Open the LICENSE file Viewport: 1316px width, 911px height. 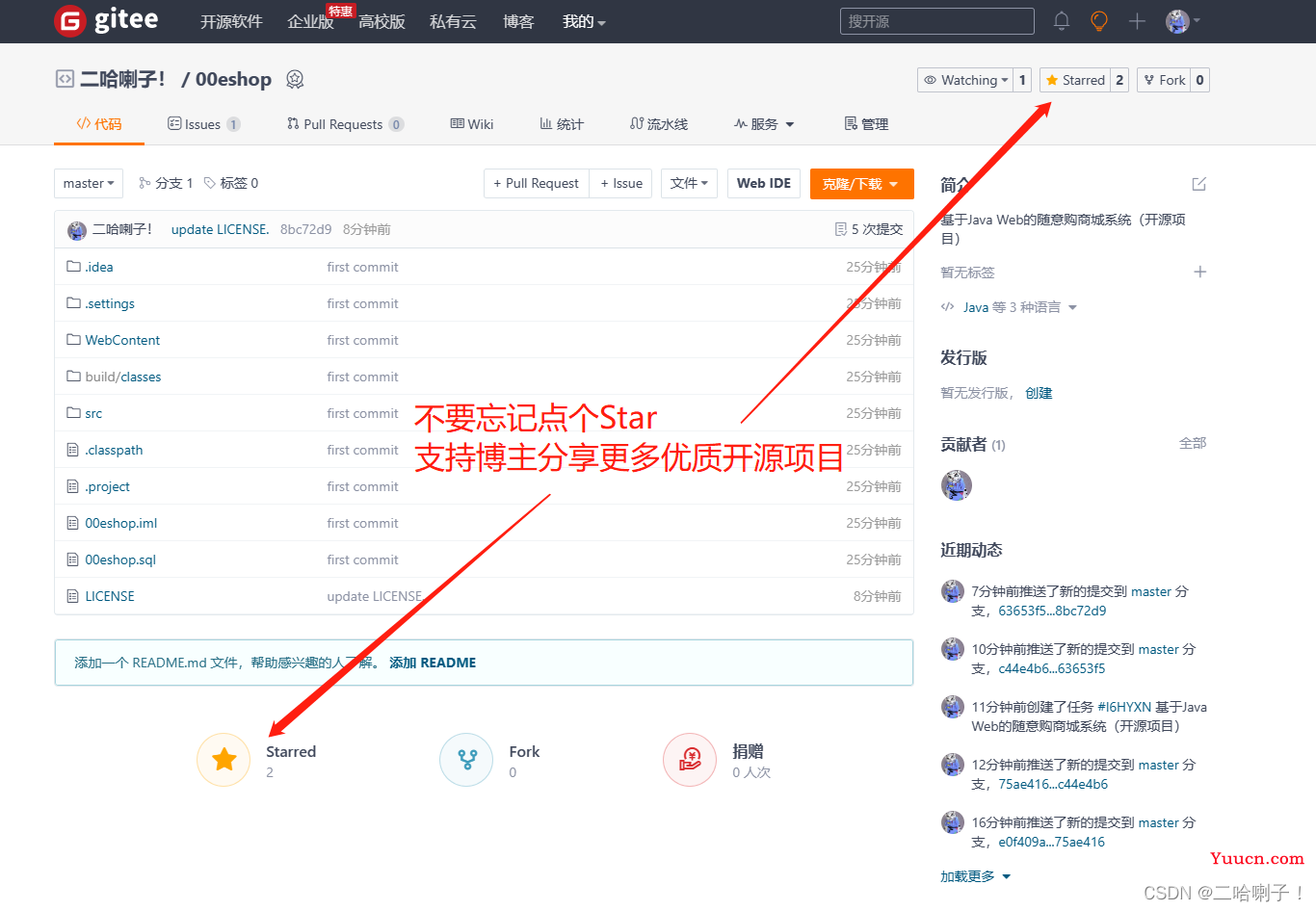(x=110, y=596)
